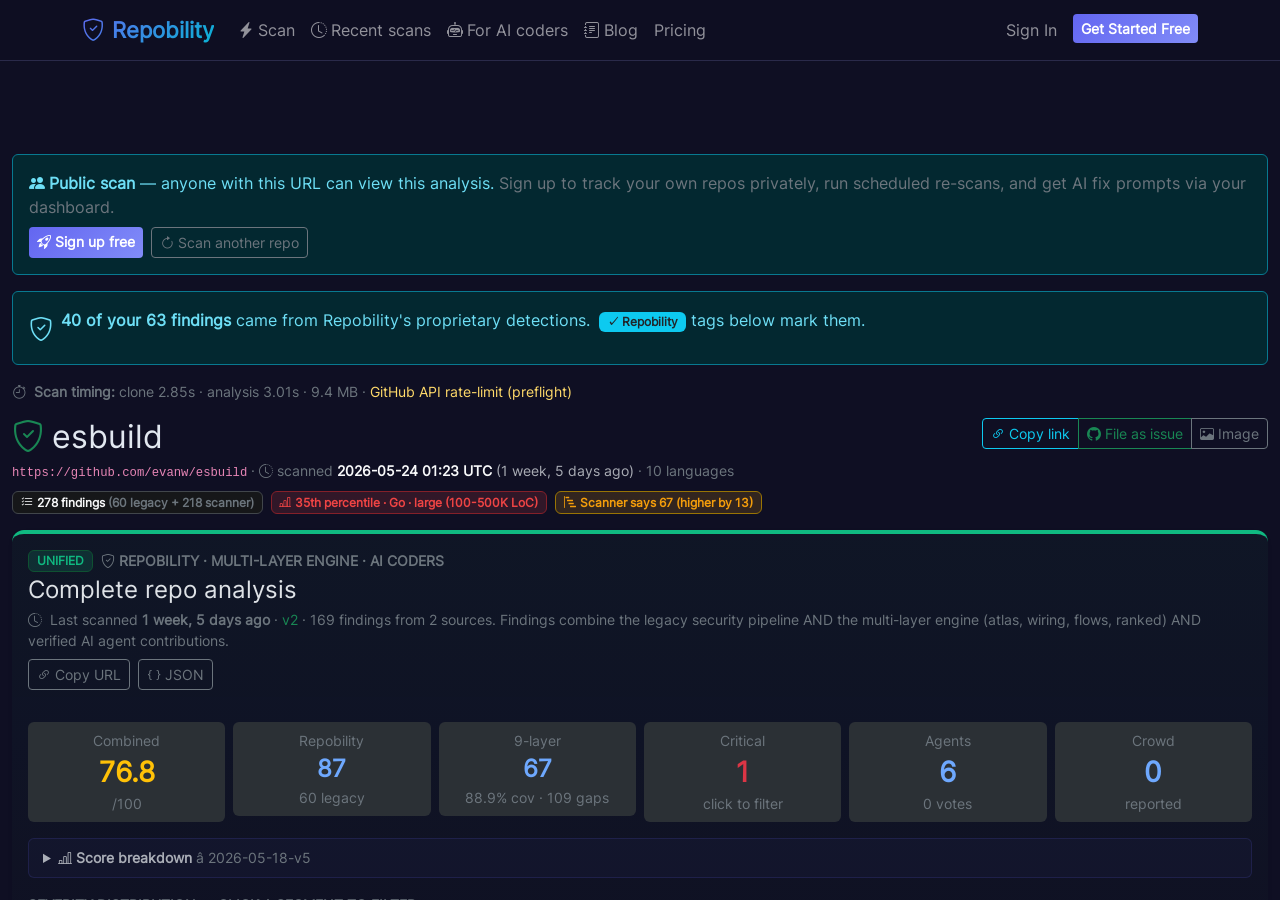
Task: Open the For AI coders page
Action: (507, 30)
